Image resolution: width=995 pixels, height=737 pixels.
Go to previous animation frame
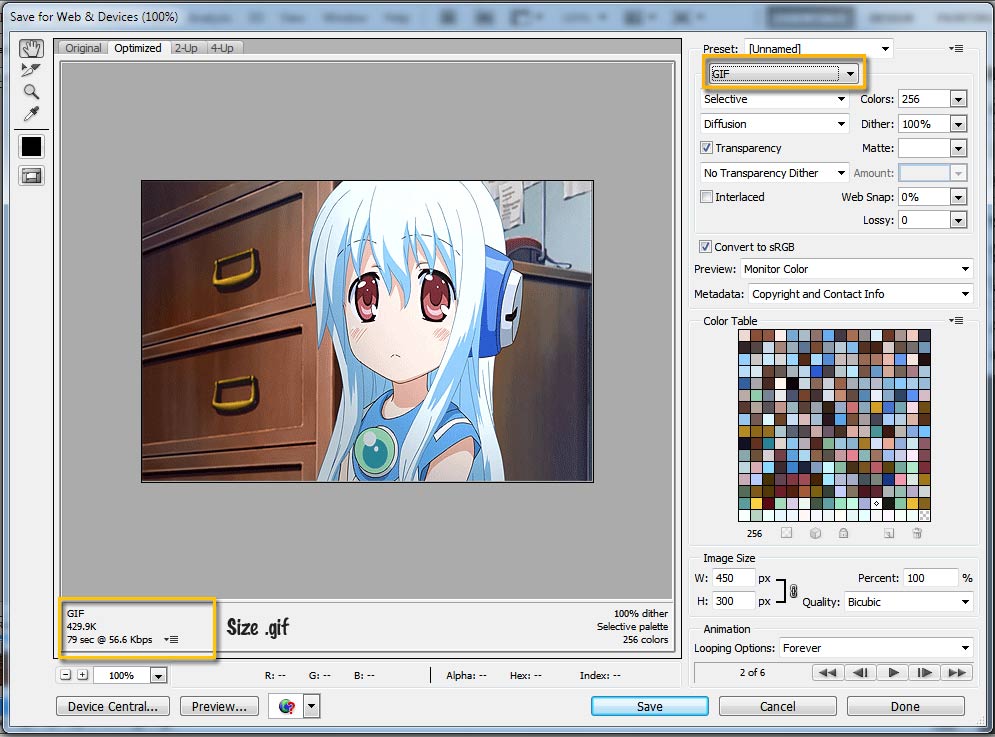pos(860,672)
